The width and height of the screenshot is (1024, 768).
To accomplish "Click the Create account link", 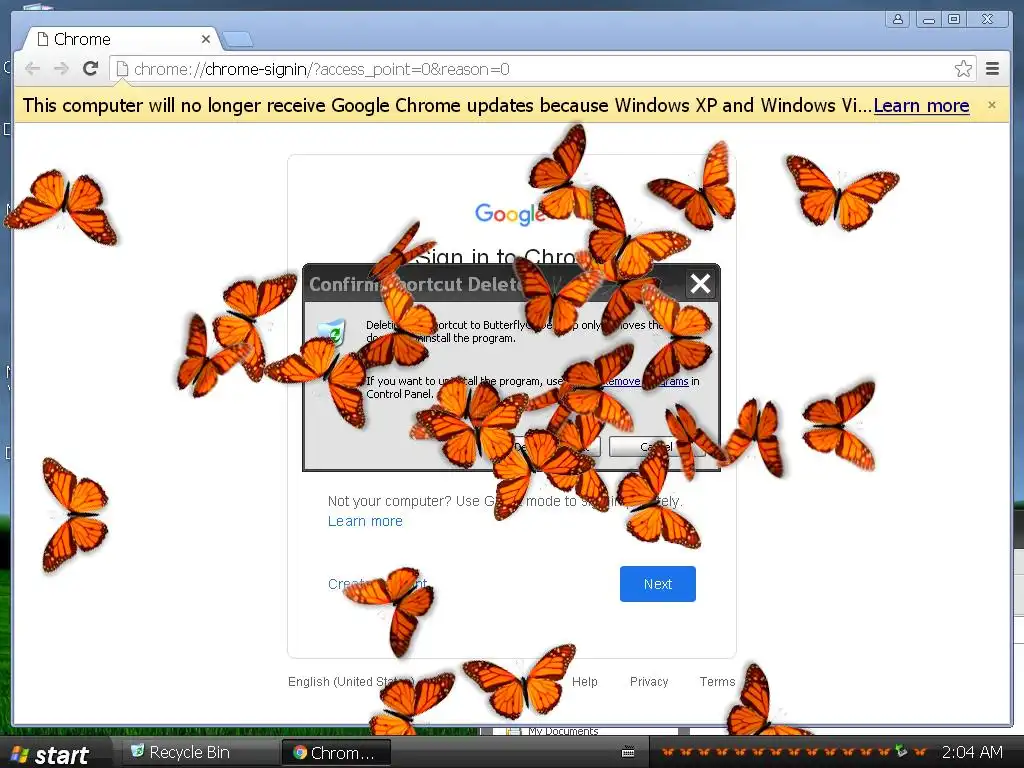I will point(377,584).
